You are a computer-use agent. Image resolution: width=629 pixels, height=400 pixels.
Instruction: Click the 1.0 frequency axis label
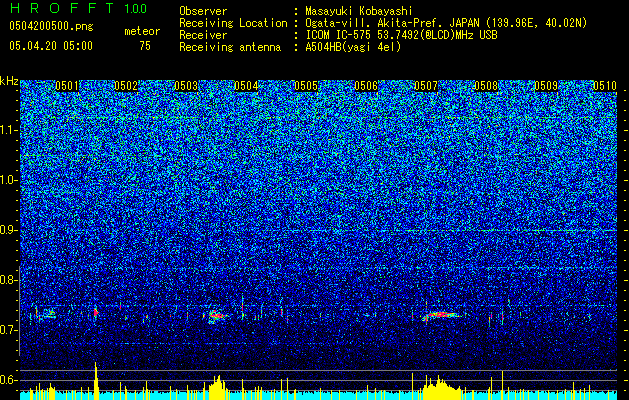click(x=9, y=181)
